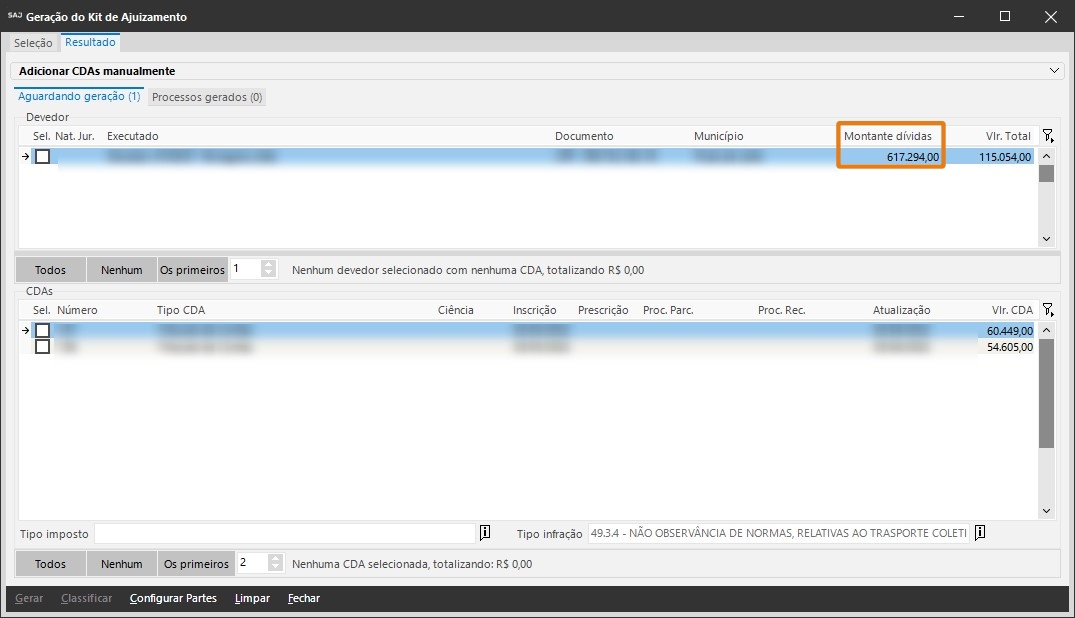Click Nenhum button under the CDAs list
The image size is (1075, 618).
pyautogui.click(x=121, y=564)
